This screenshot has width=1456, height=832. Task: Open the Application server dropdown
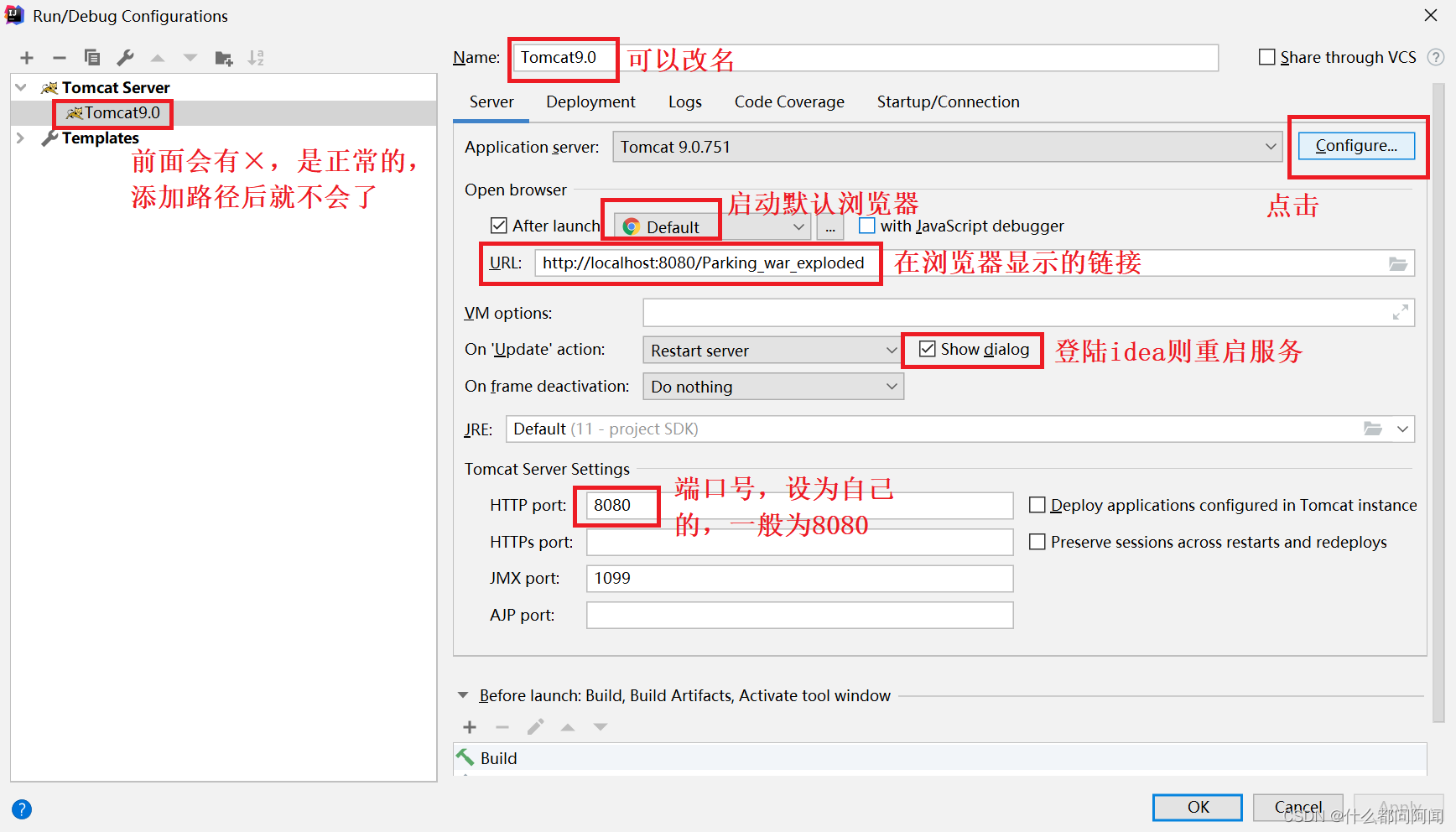[x=947, y=147]
